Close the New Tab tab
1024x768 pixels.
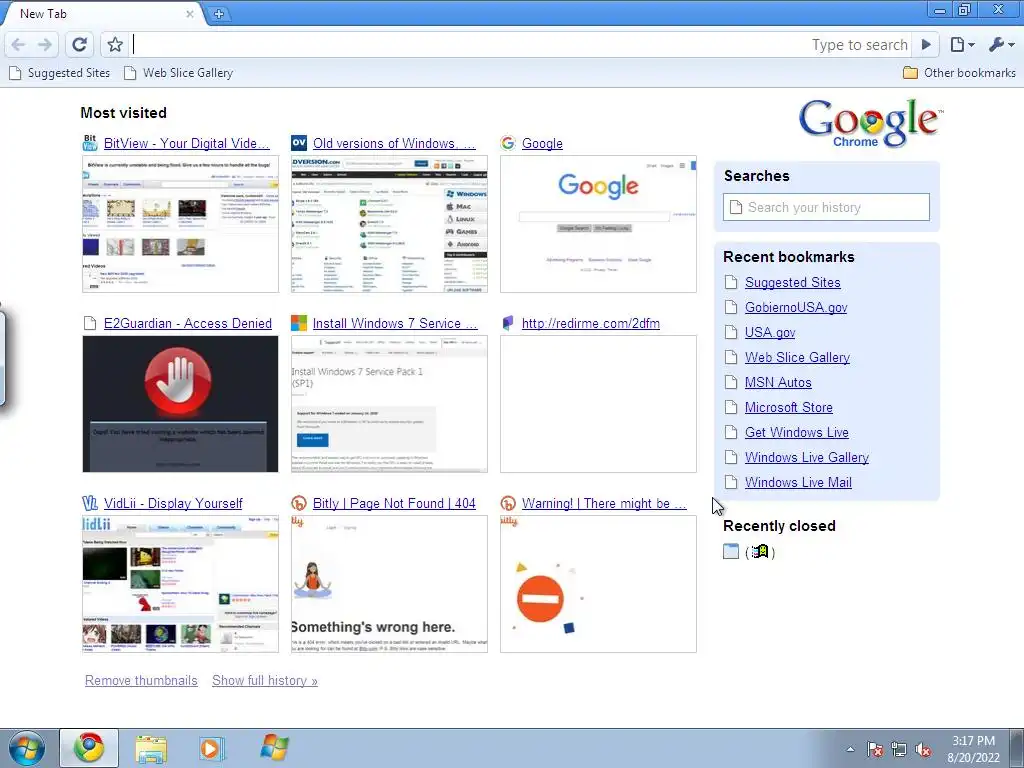click(190, 14)
